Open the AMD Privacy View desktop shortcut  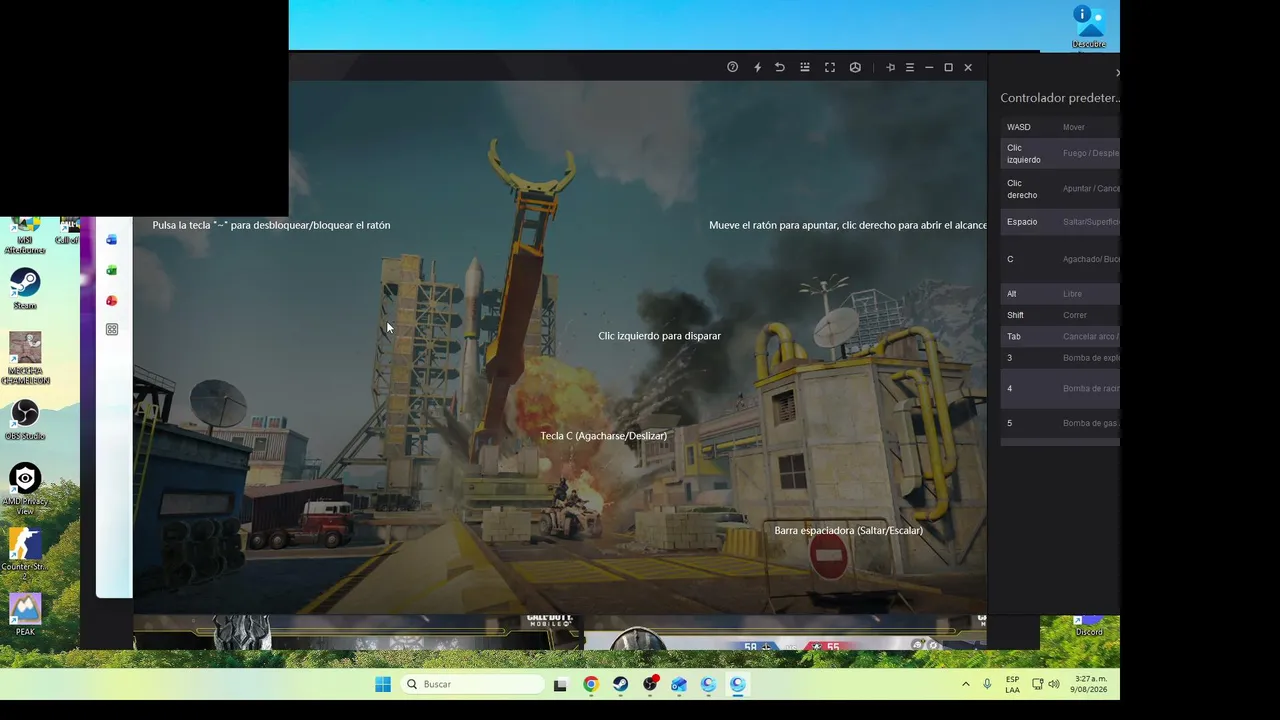coord(25,489)
